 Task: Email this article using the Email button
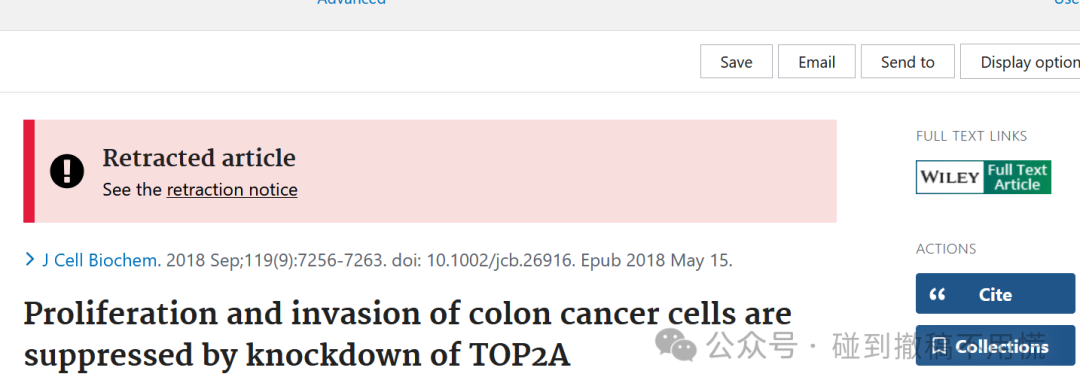point(816,62)
